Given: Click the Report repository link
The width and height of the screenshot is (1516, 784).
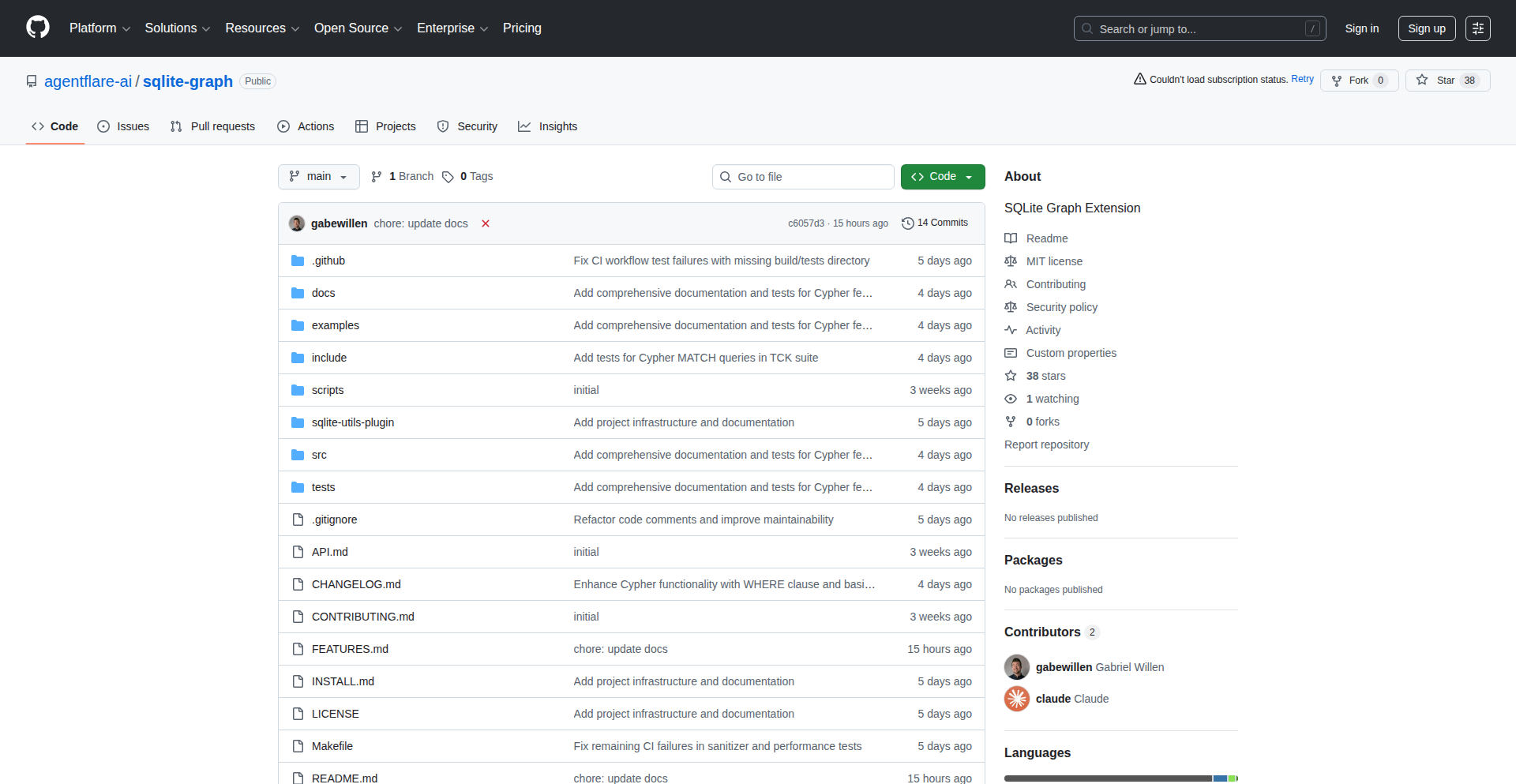Looking at the screenshot, I should 1046,445.
